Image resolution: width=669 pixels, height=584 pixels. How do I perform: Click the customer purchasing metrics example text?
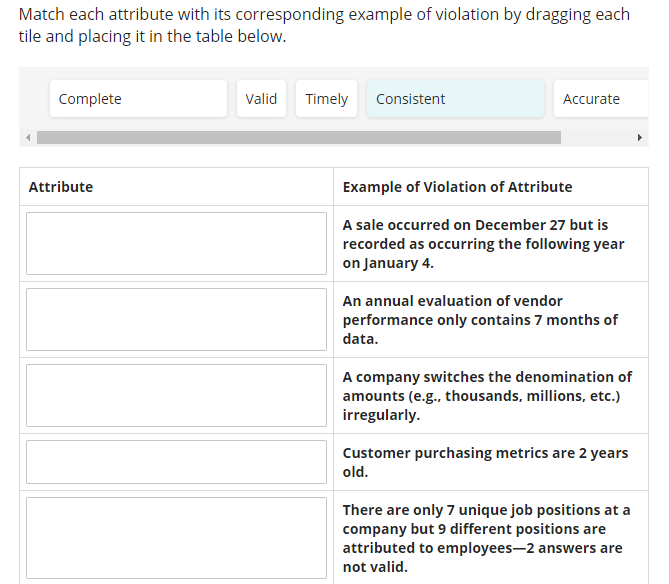(x=485, y=462)
